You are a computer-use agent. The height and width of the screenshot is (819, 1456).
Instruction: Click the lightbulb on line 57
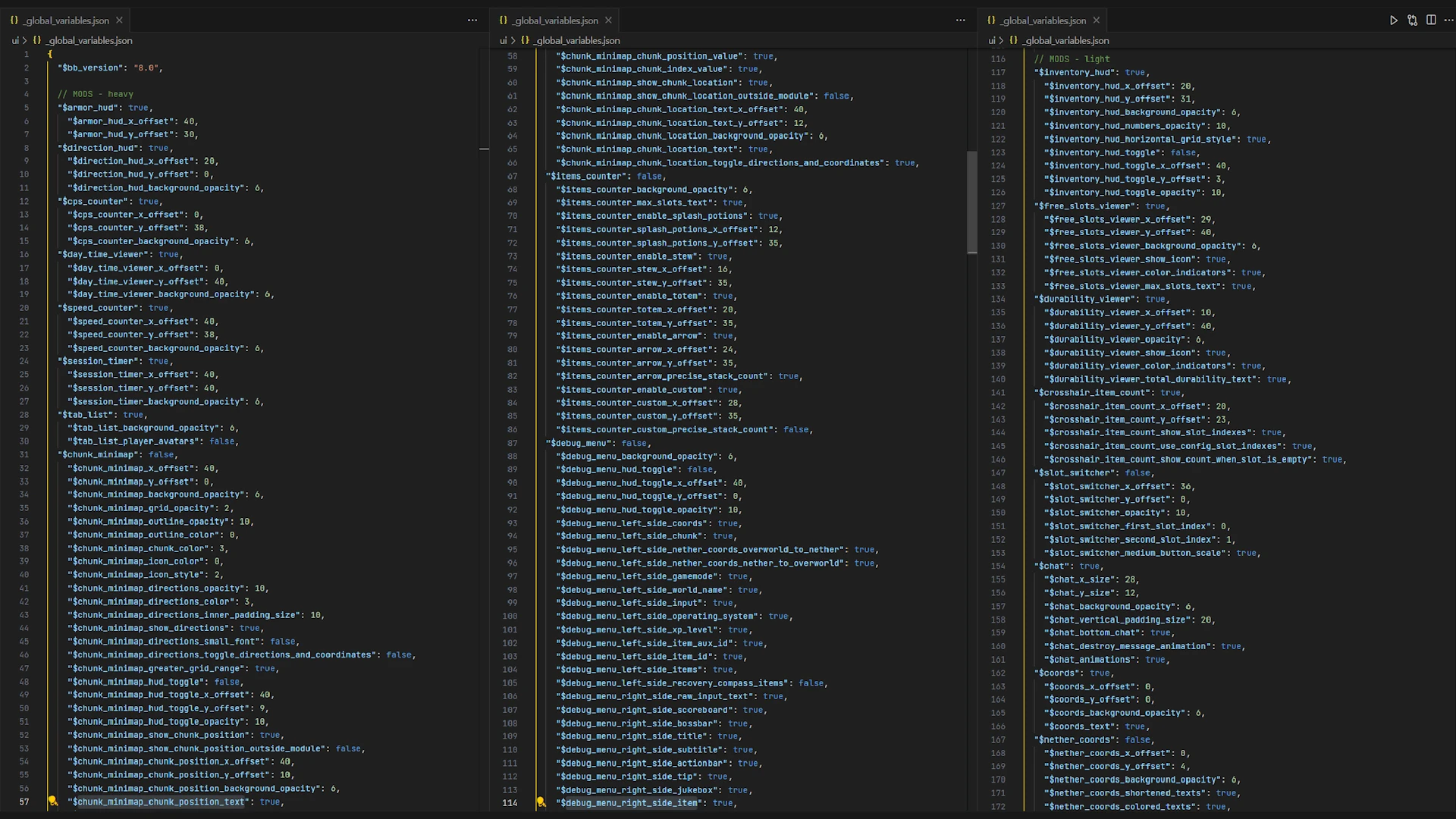coord(52,802)
